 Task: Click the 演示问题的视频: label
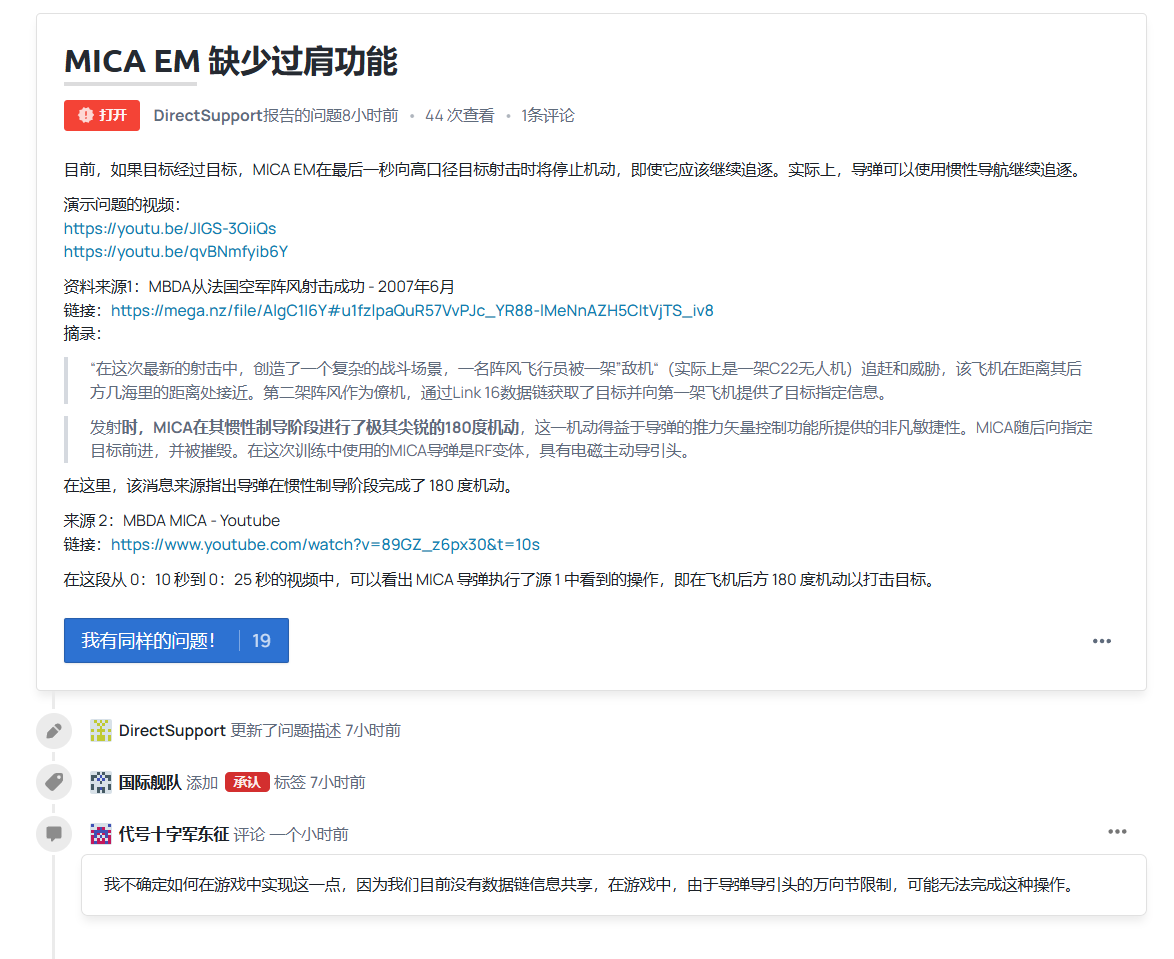pos(122,204)
